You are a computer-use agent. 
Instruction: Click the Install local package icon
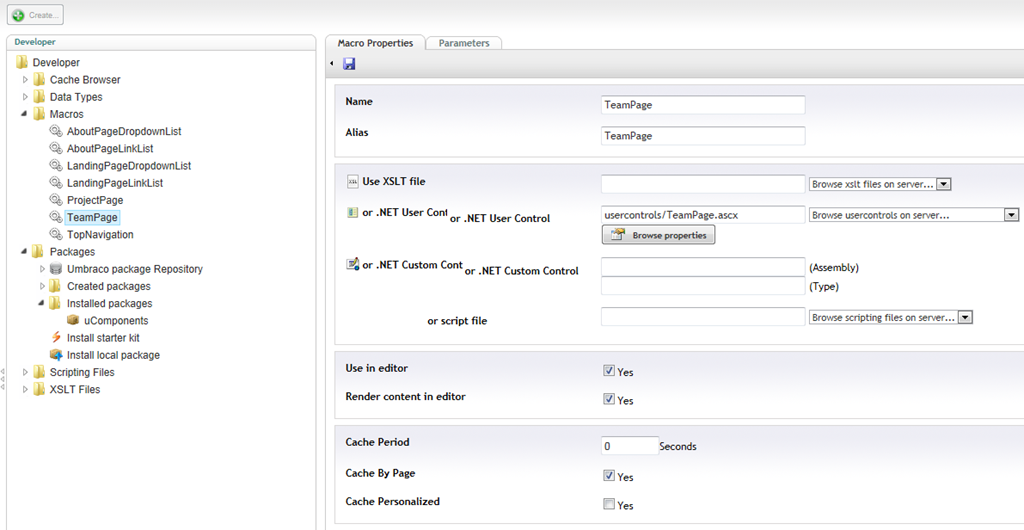click(56, 355)
